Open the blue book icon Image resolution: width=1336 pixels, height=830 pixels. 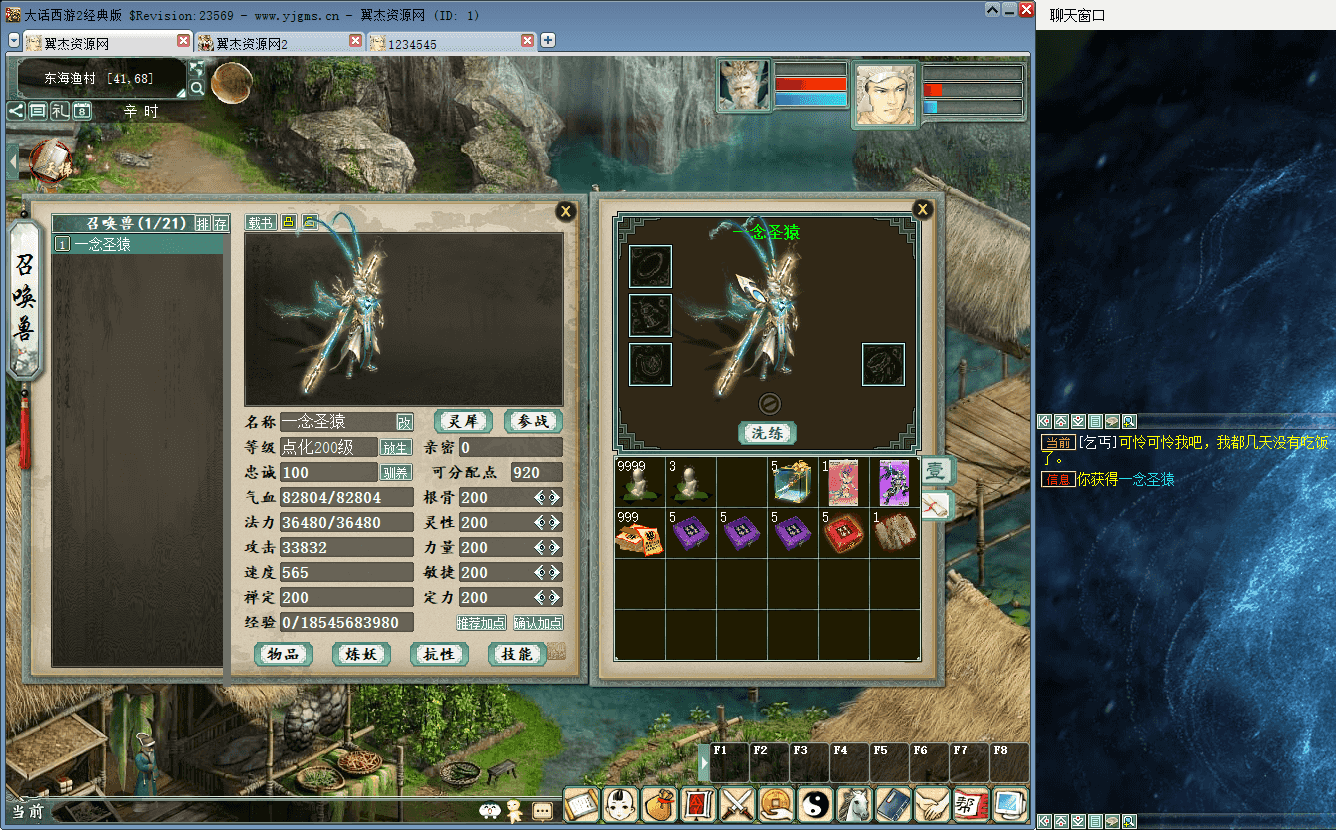pos(893,804)
